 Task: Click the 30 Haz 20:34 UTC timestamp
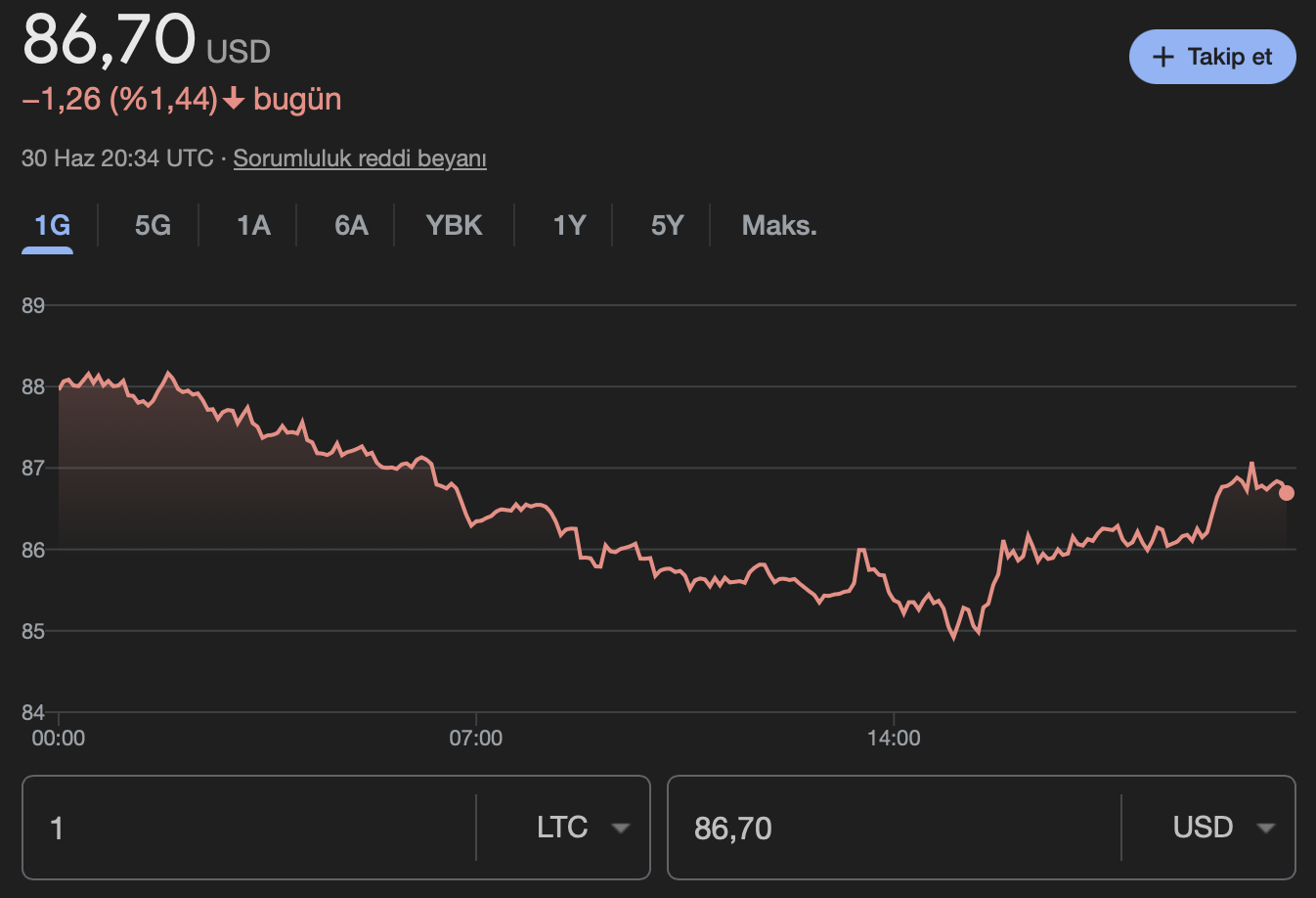(117, 158)
